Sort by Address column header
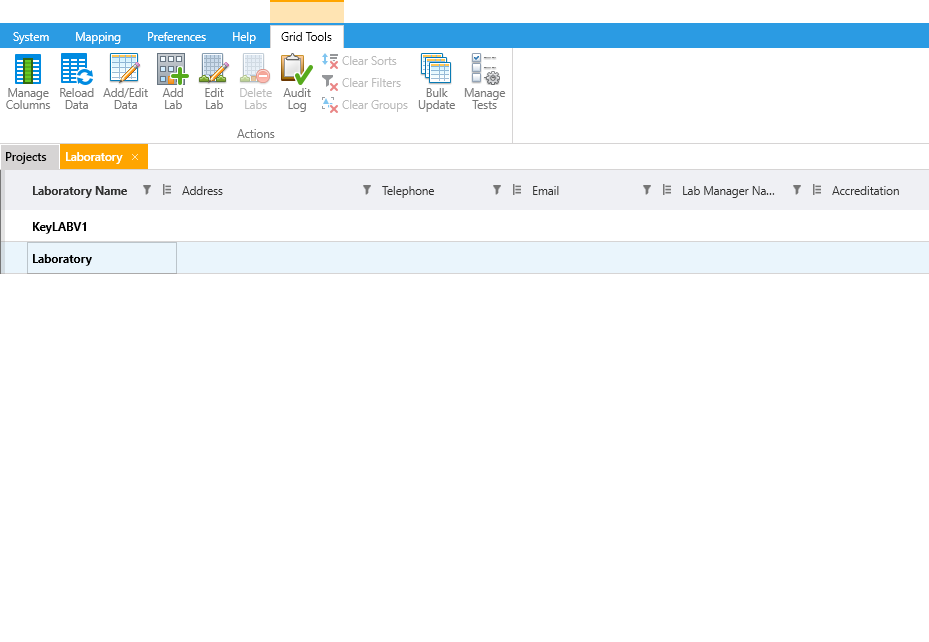 pos(202,191)
